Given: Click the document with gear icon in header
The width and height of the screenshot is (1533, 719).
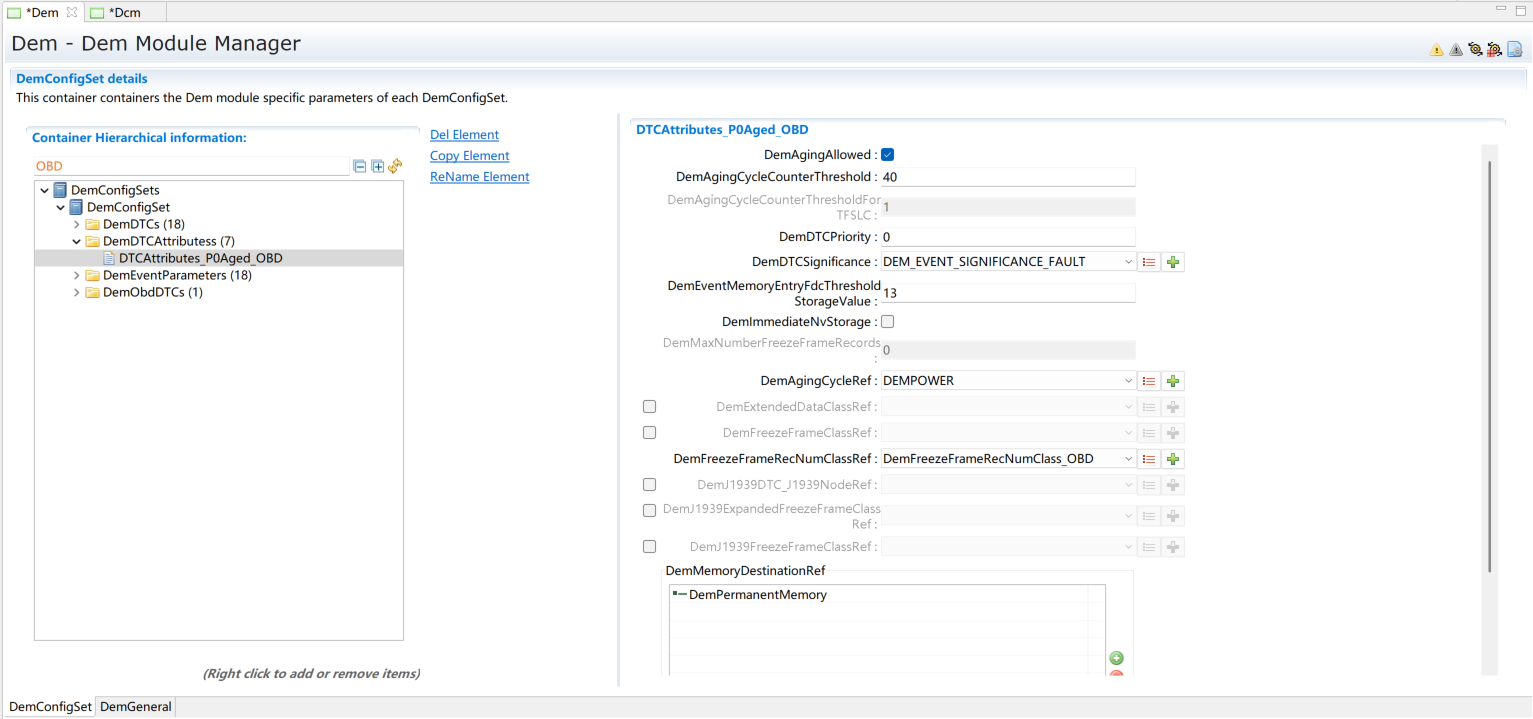Looking at the screenshot, I should [x=1514, y=49].
